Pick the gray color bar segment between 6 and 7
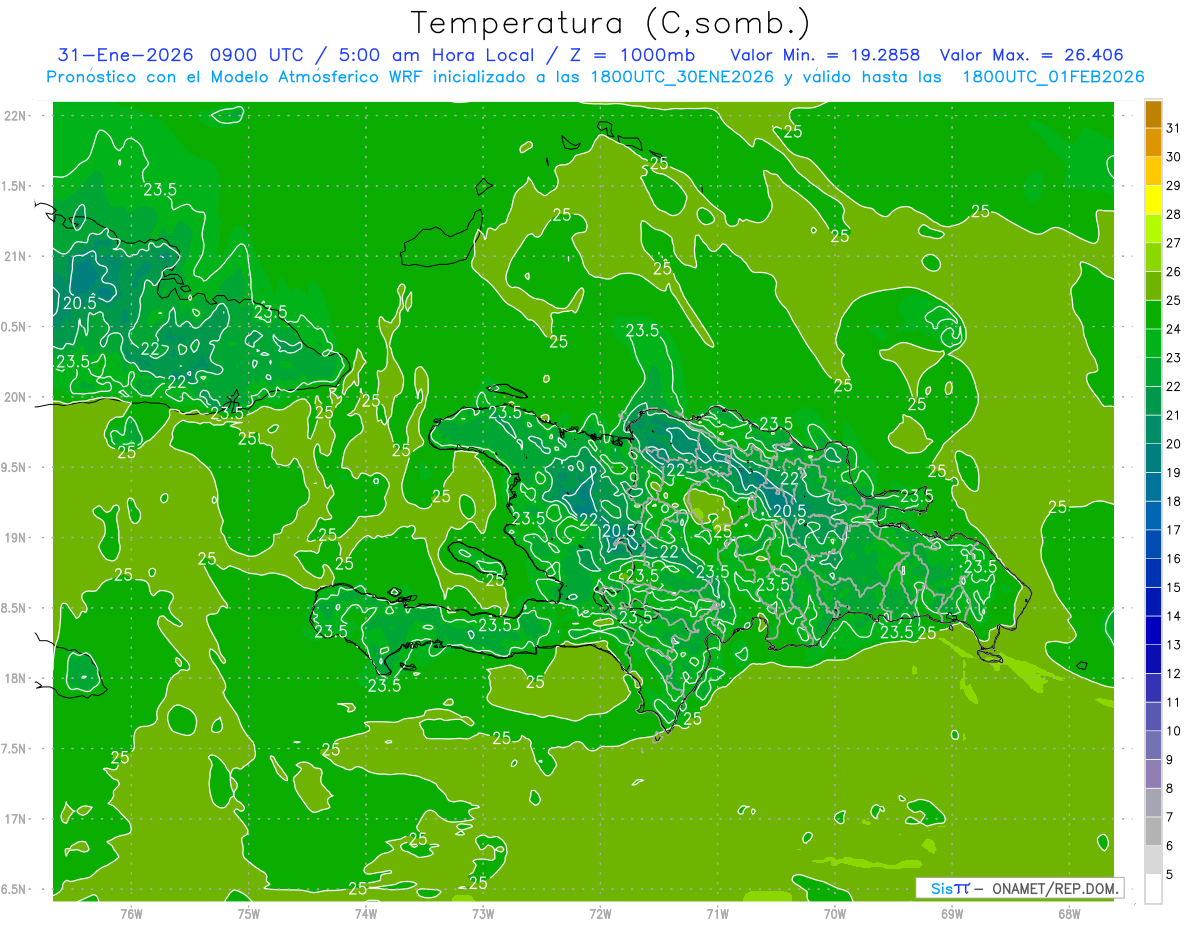Image resolution: width=1200 pixels, height=927 pixels. [x=1153, y=832]
